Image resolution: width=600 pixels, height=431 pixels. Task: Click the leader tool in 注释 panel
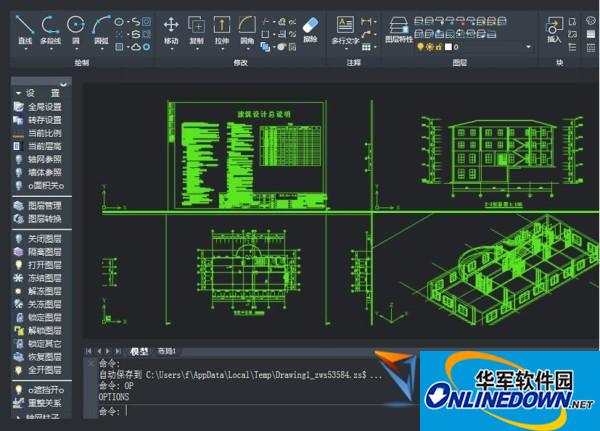pyautogui.click(x=366, y=34)
